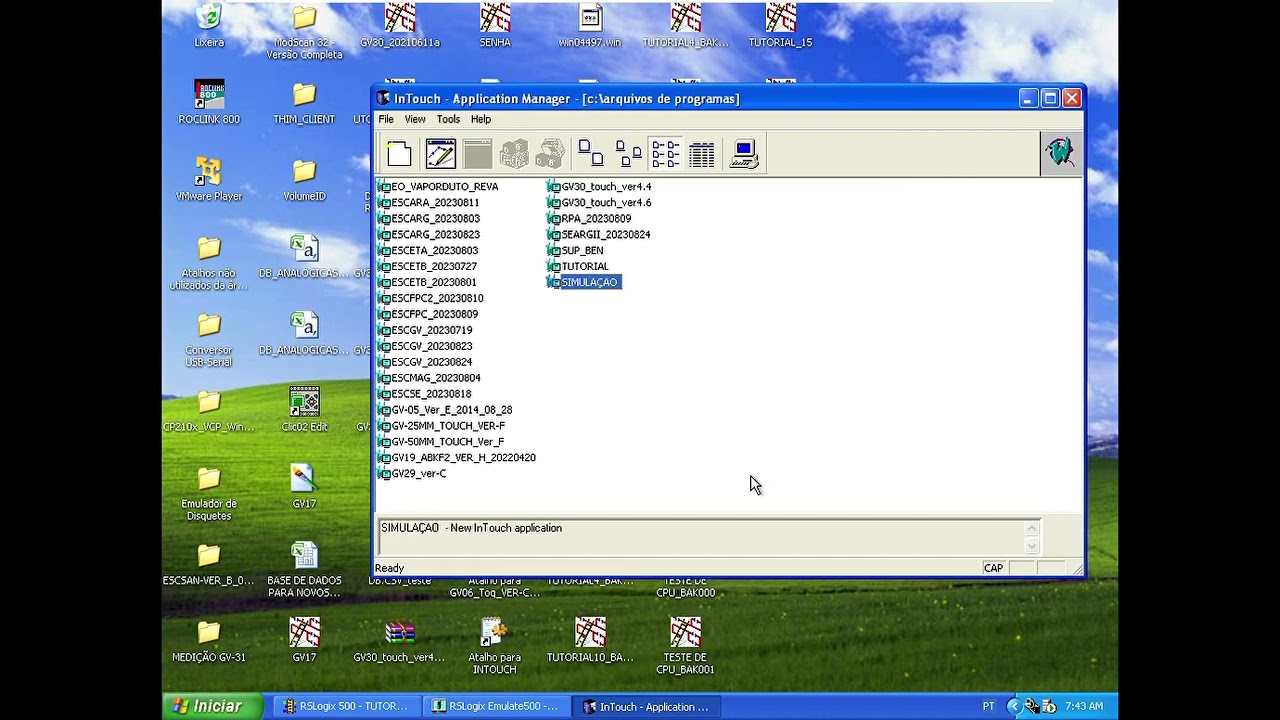The image size is (1280, 720).
Task: Select EO_VAPORDUTO_REVA application
Action: pyautogui.click(x=438, y=186)
